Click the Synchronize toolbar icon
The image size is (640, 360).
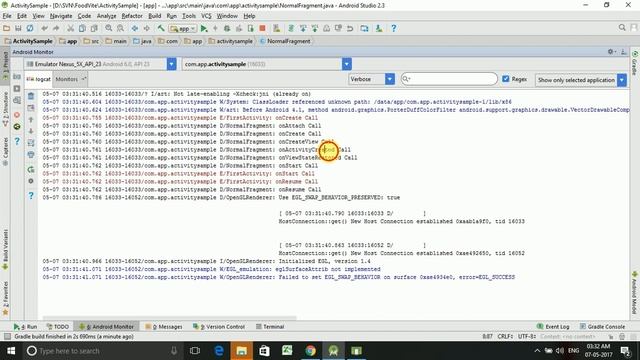tap(30, 28)
